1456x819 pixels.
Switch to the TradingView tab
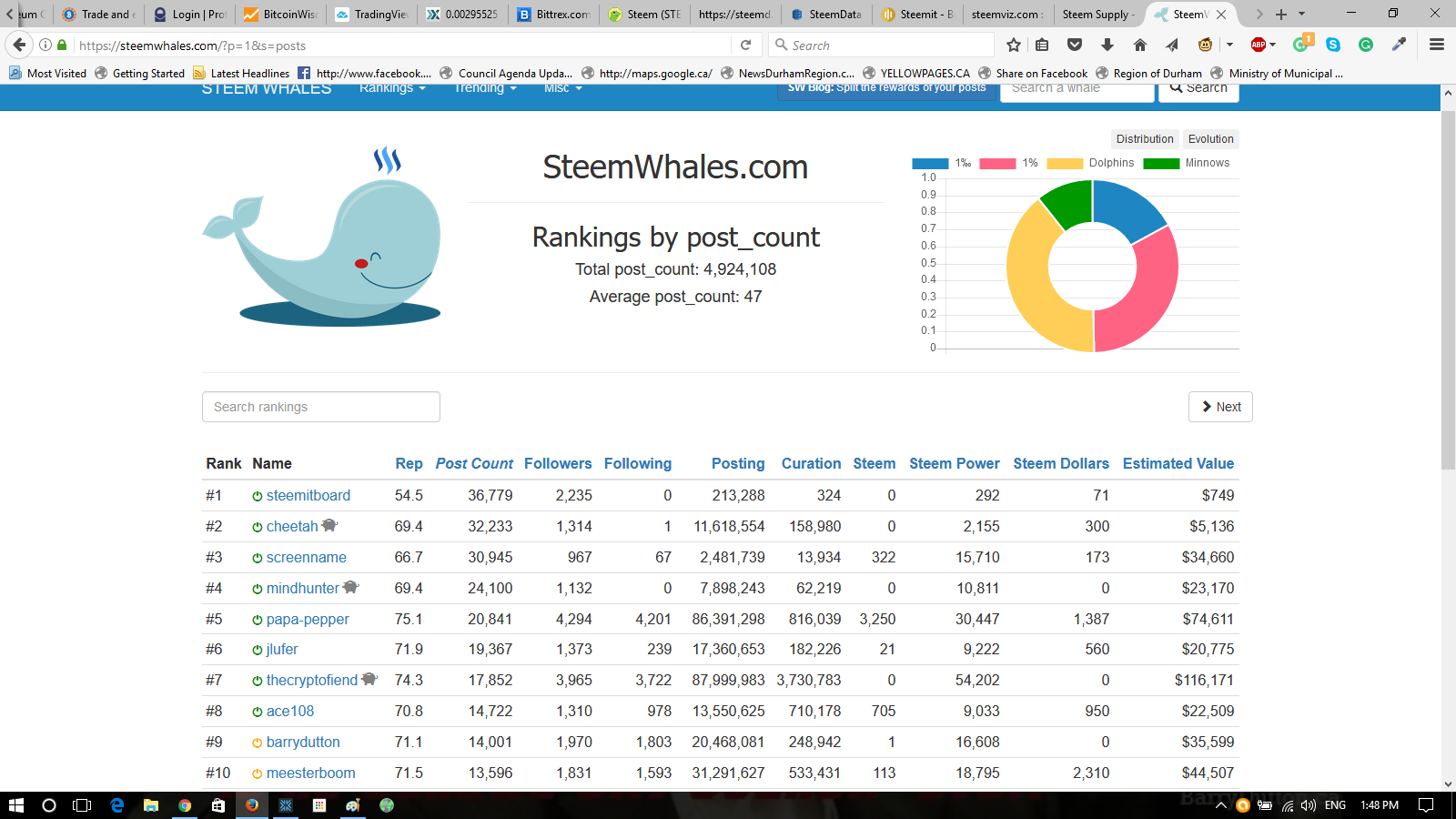point(371,15)
